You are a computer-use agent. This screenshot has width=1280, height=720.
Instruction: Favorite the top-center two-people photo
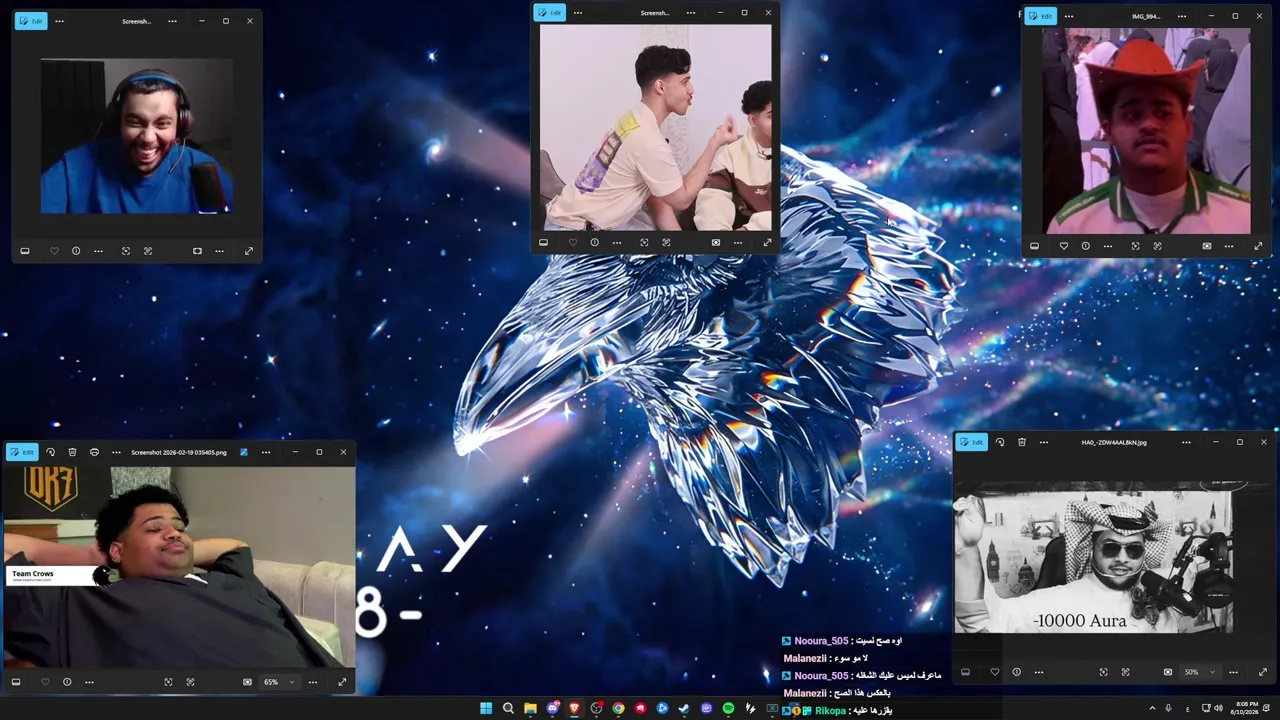pos(572,242)
